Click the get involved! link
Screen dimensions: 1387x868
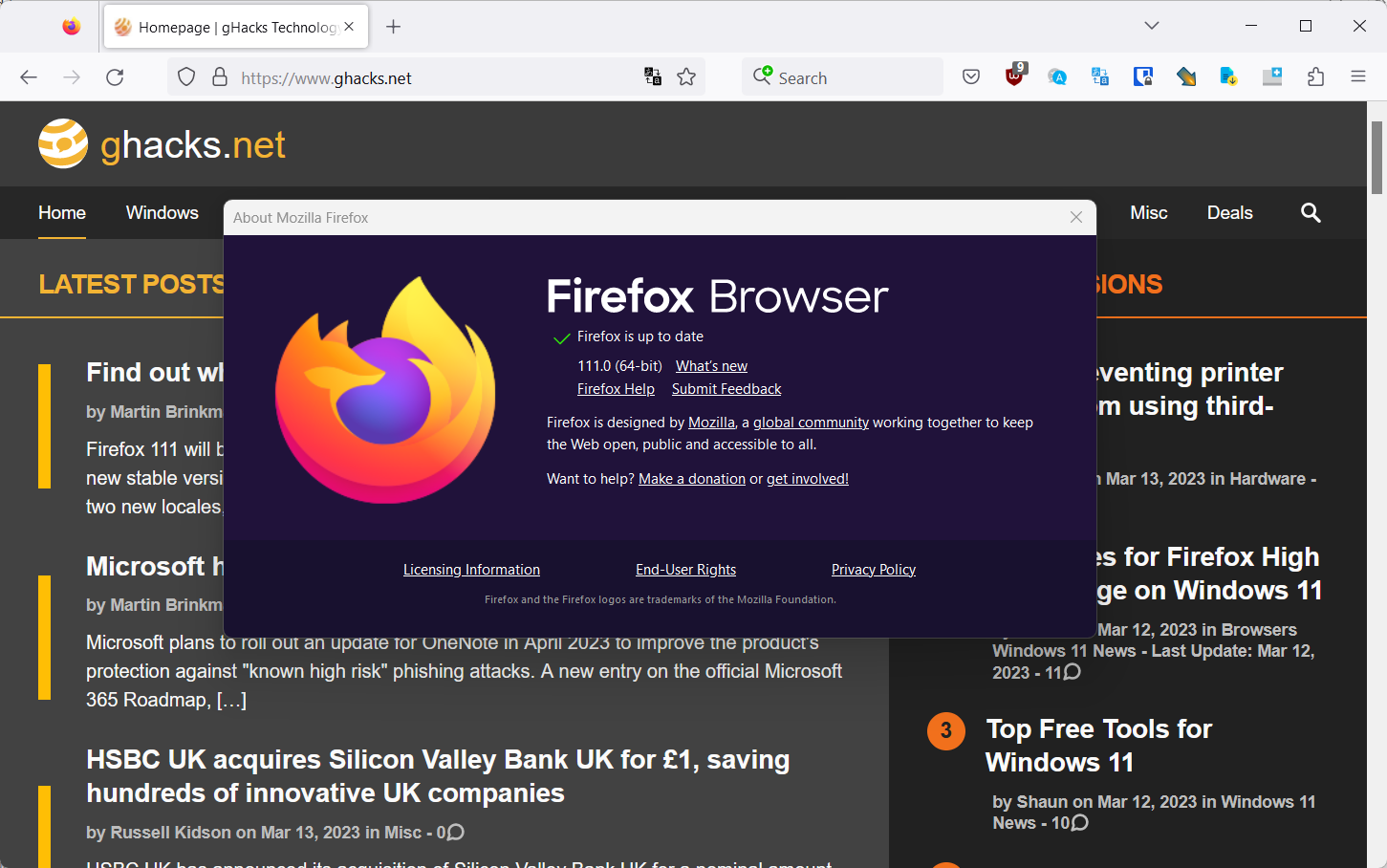click(x=808, y=479)
